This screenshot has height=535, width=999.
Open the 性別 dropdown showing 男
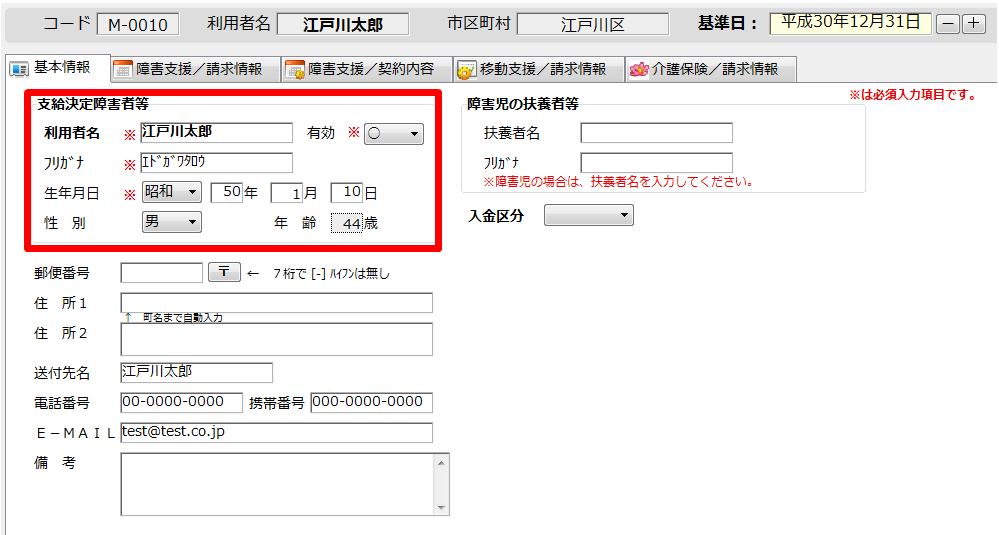pyautogui.click(x=172, y=222)
